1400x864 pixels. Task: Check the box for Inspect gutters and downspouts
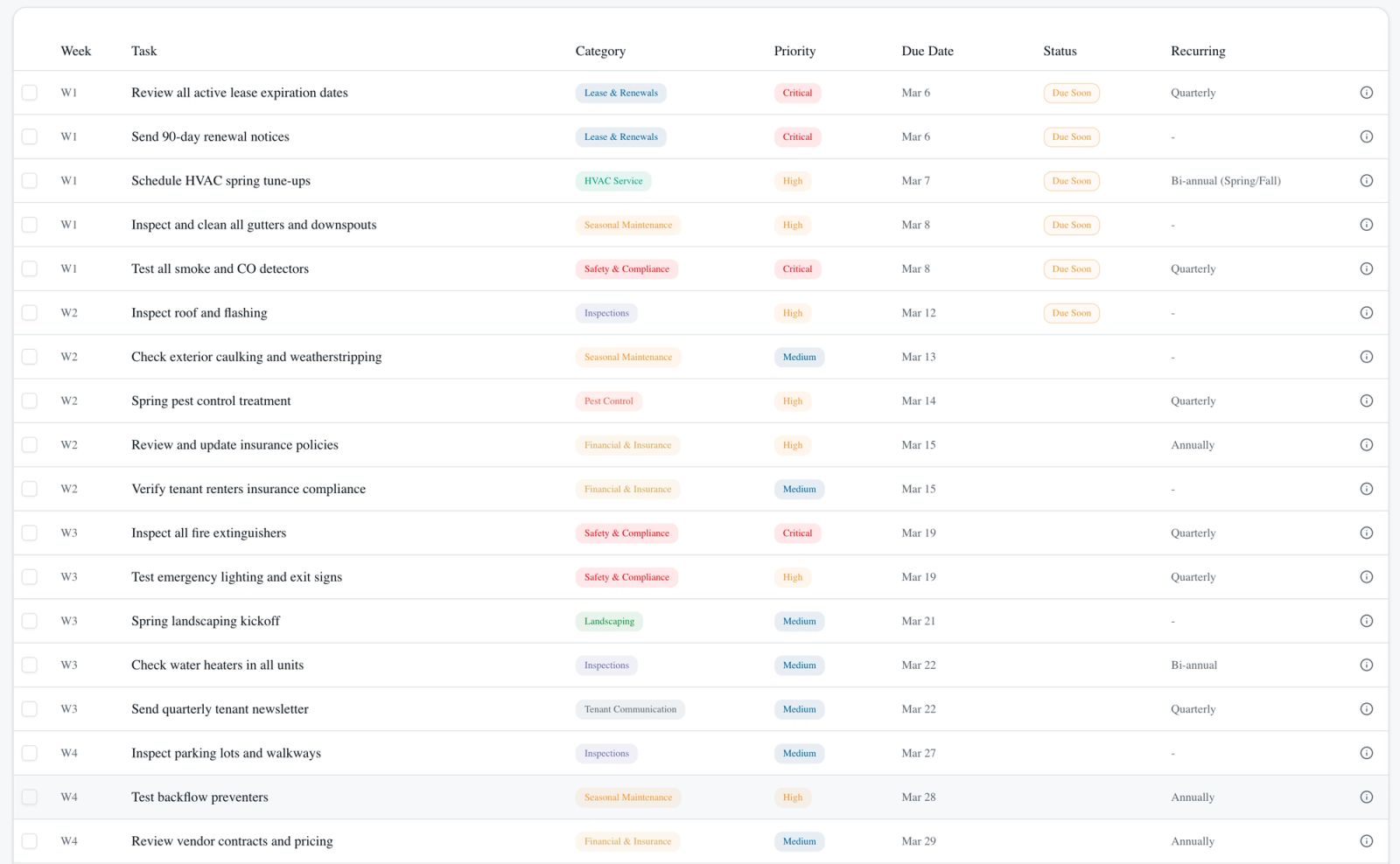pyautogui.click(x=30, y=225)
